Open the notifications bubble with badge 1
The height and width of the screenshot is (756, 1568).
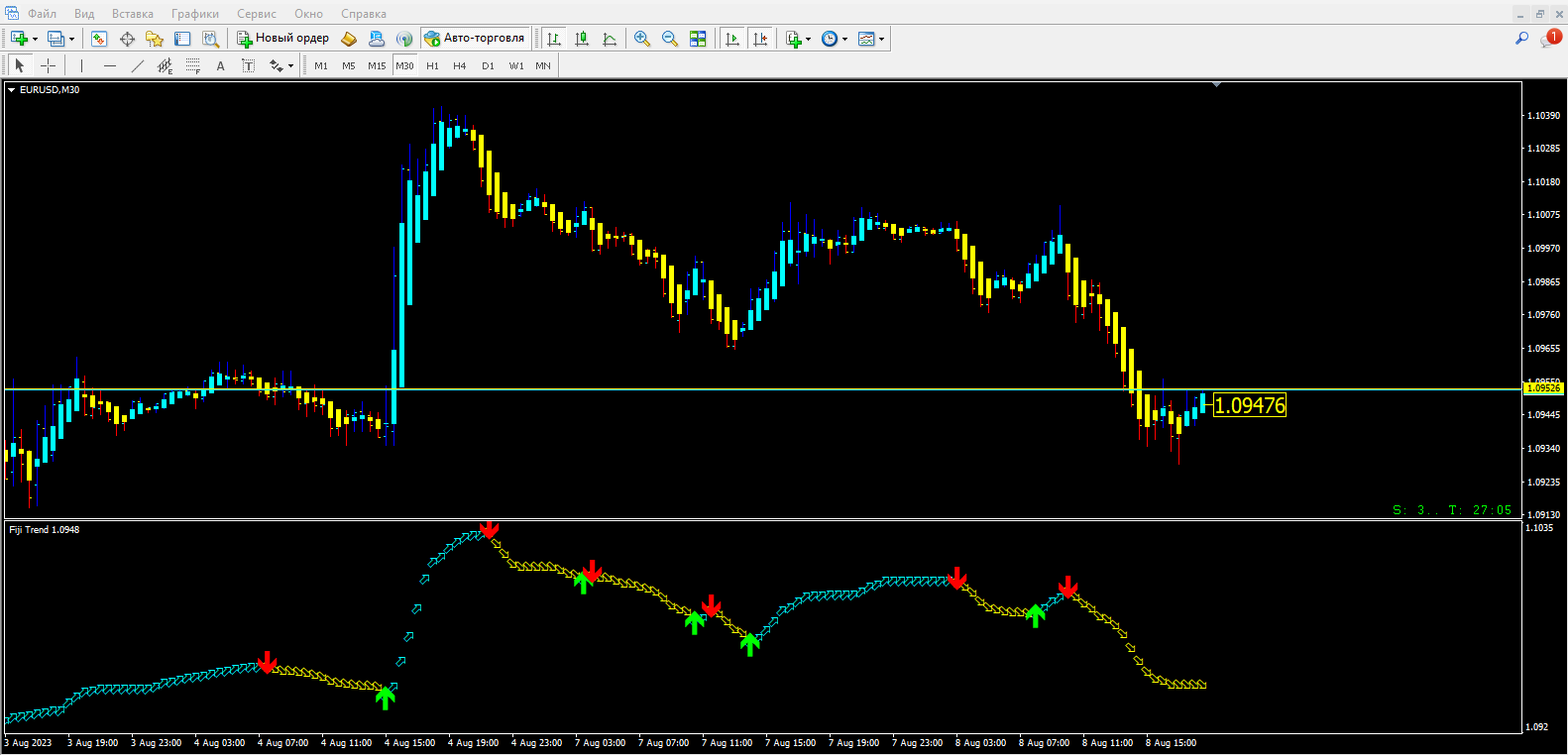[x=1550, y=38]
